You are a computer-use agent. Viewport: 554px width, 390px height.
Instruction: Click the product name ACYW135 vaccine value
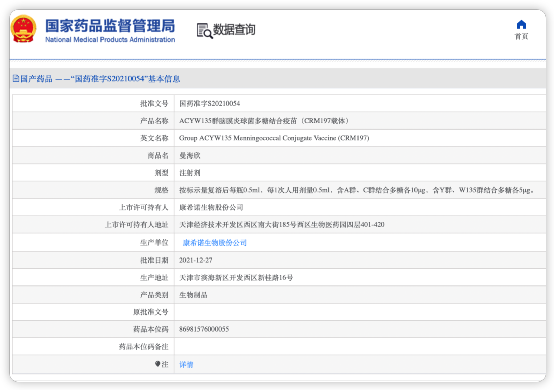(x=264, y=121)
